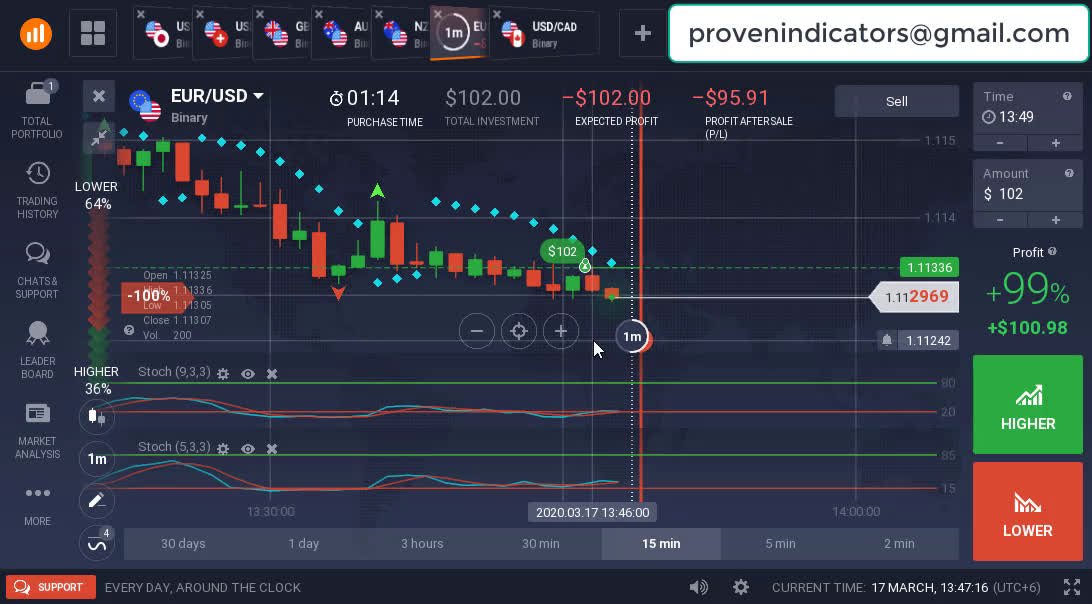The image size is (1092, 604).
Task: Open Chats & Support panel
Action: 37,254
